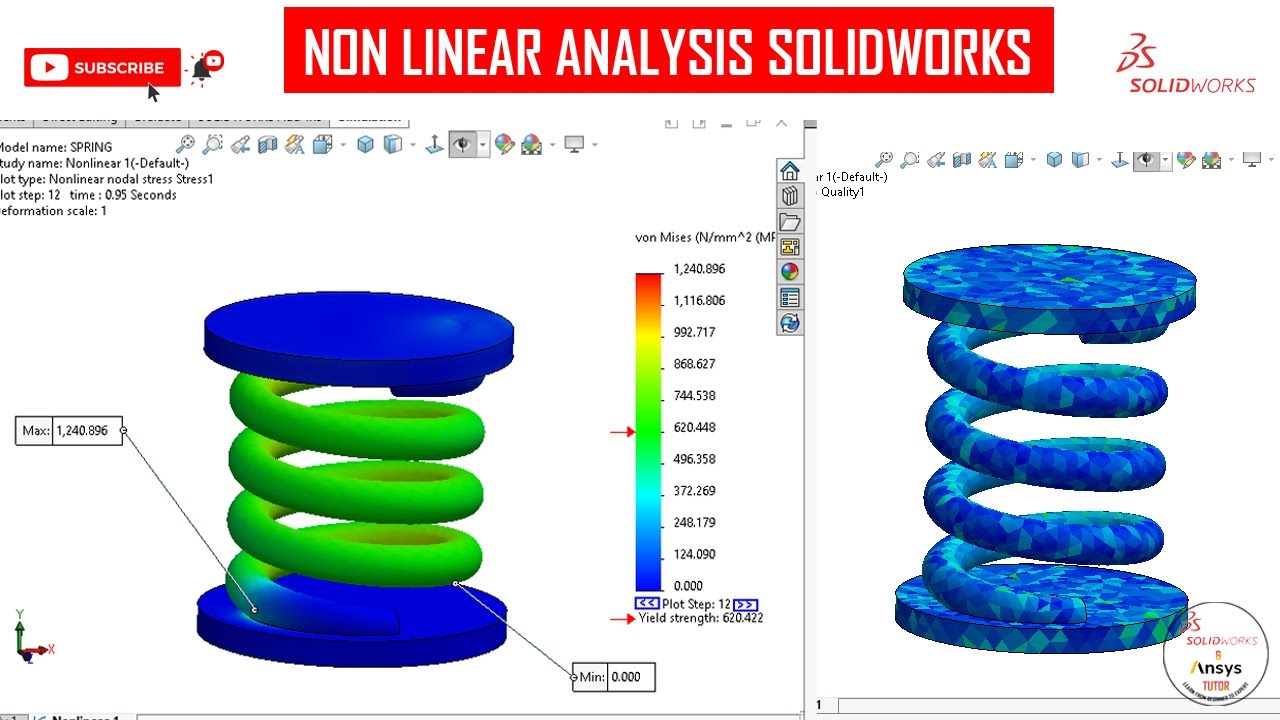
Task: Expand Apply Scene dropdown arrow in right window
Action: [x=1232, y=160]
